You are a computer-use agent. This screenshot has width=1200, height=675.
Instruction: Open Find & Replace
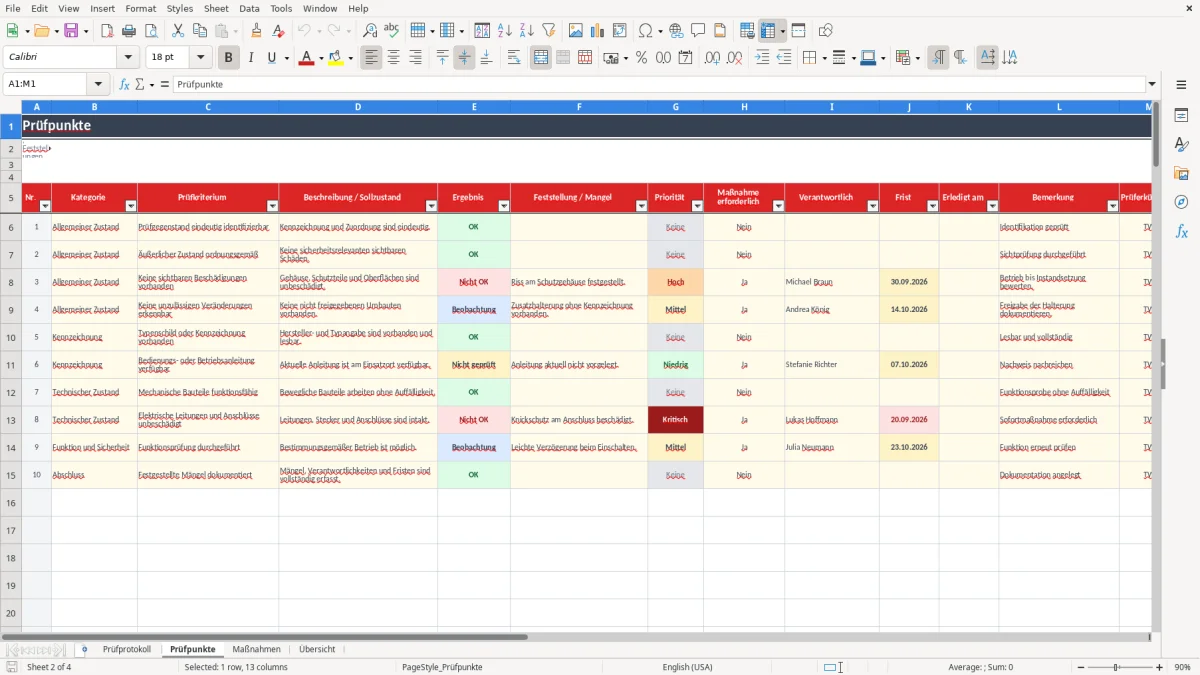370,31
